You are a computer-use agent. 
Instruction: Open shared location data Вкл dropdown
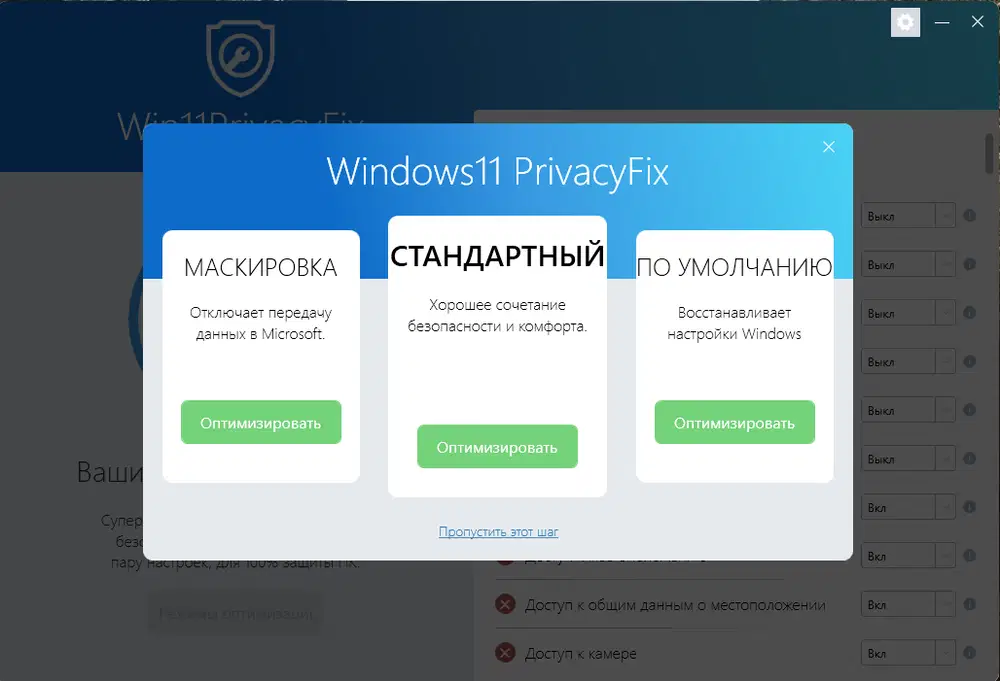click(x=908, y=604)
